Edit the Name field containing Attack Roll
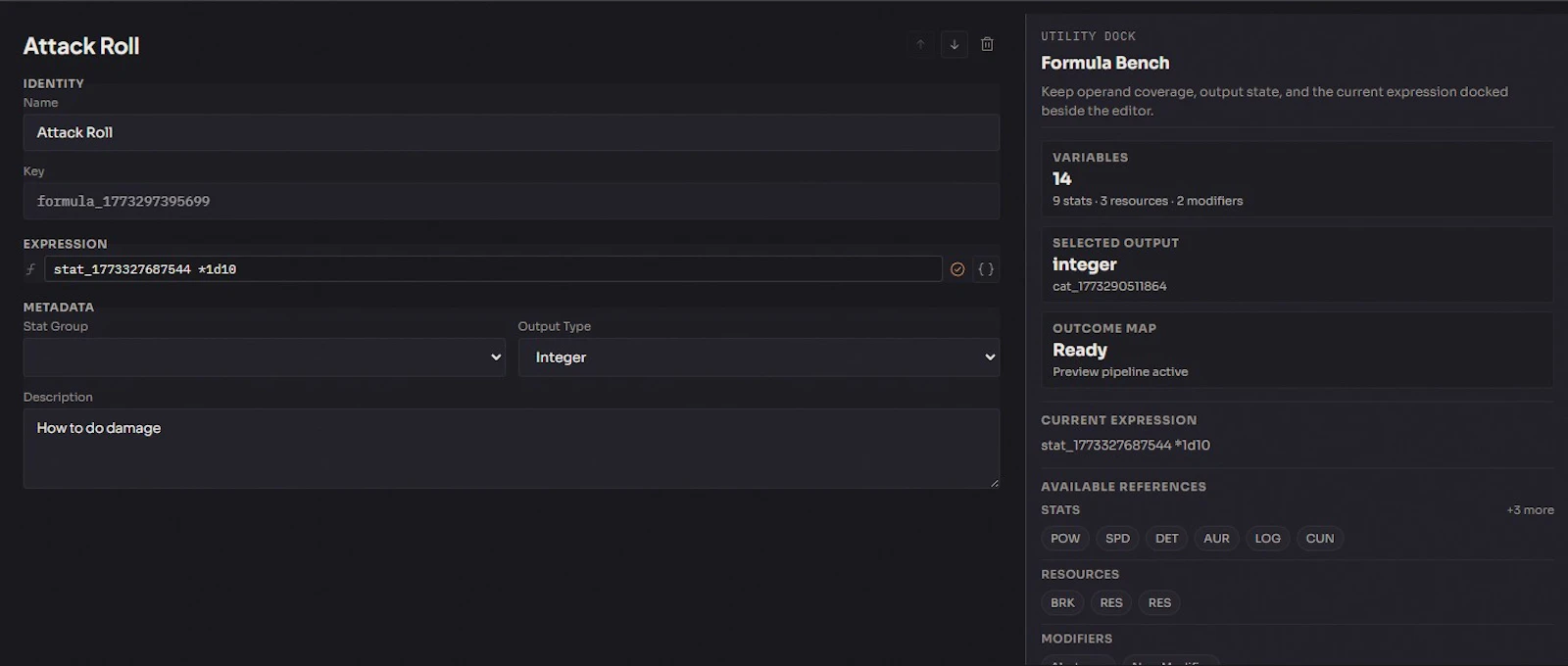Viewport: 1568px width, 666px height. 512,132
